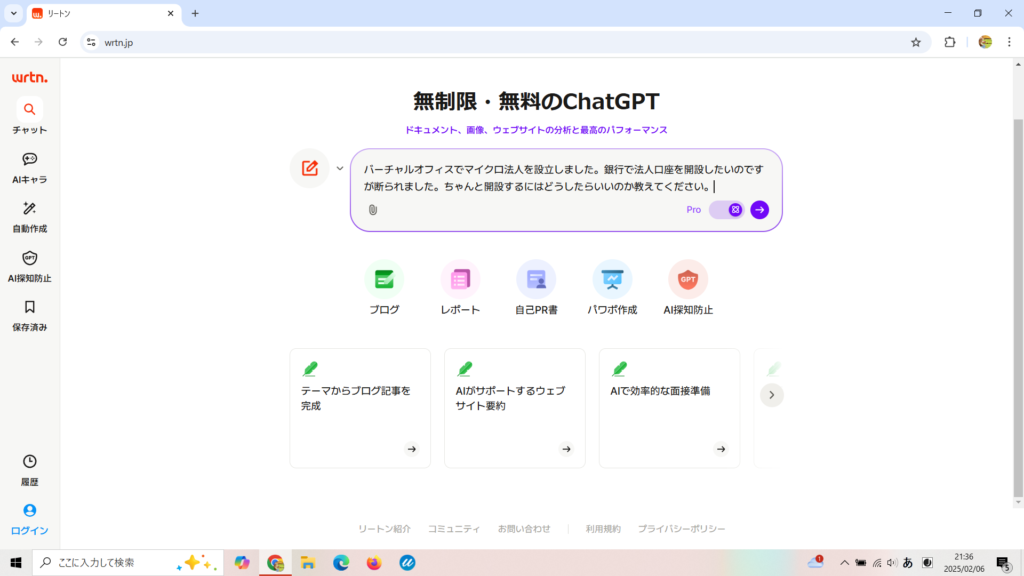Expand the dropdown chevron beside new chat

tap(340, 168)
